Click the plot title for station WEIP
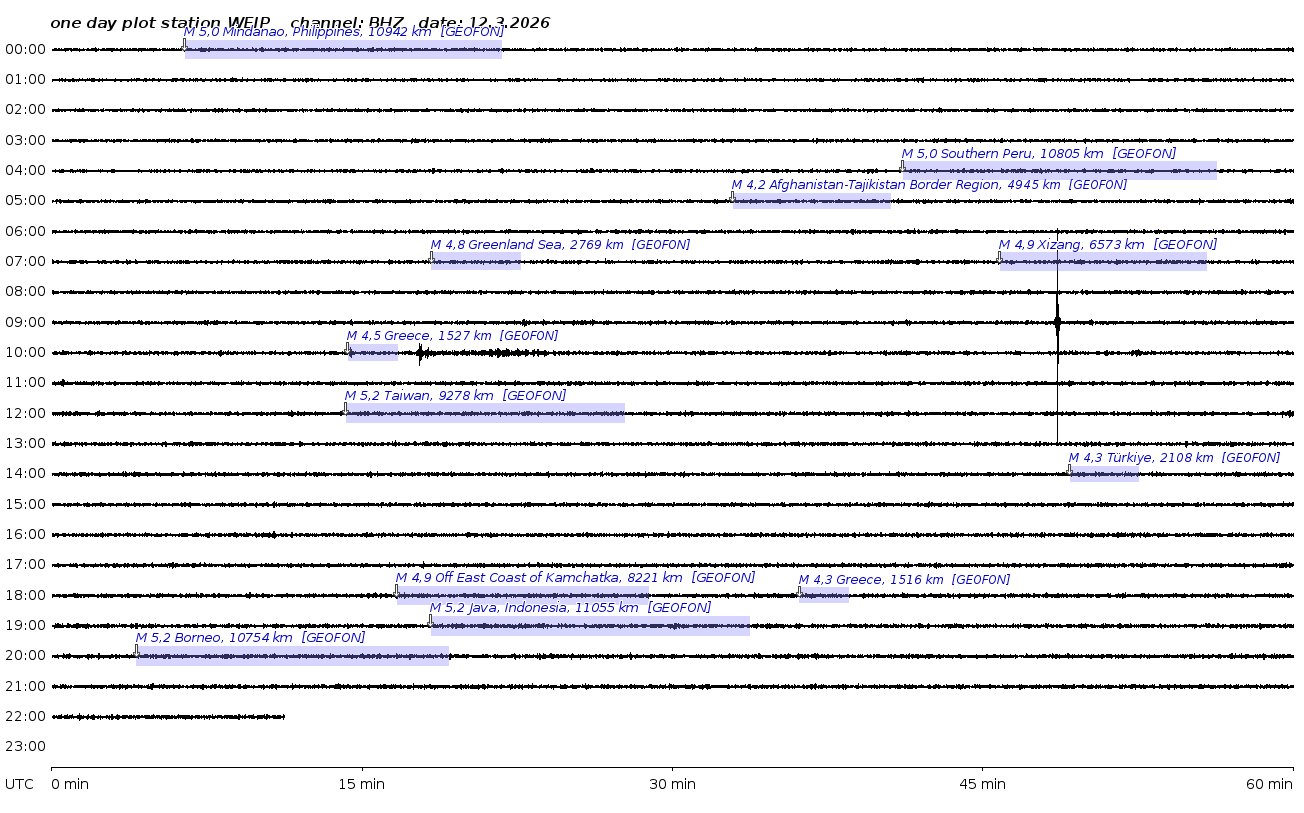 pos(300,22)
